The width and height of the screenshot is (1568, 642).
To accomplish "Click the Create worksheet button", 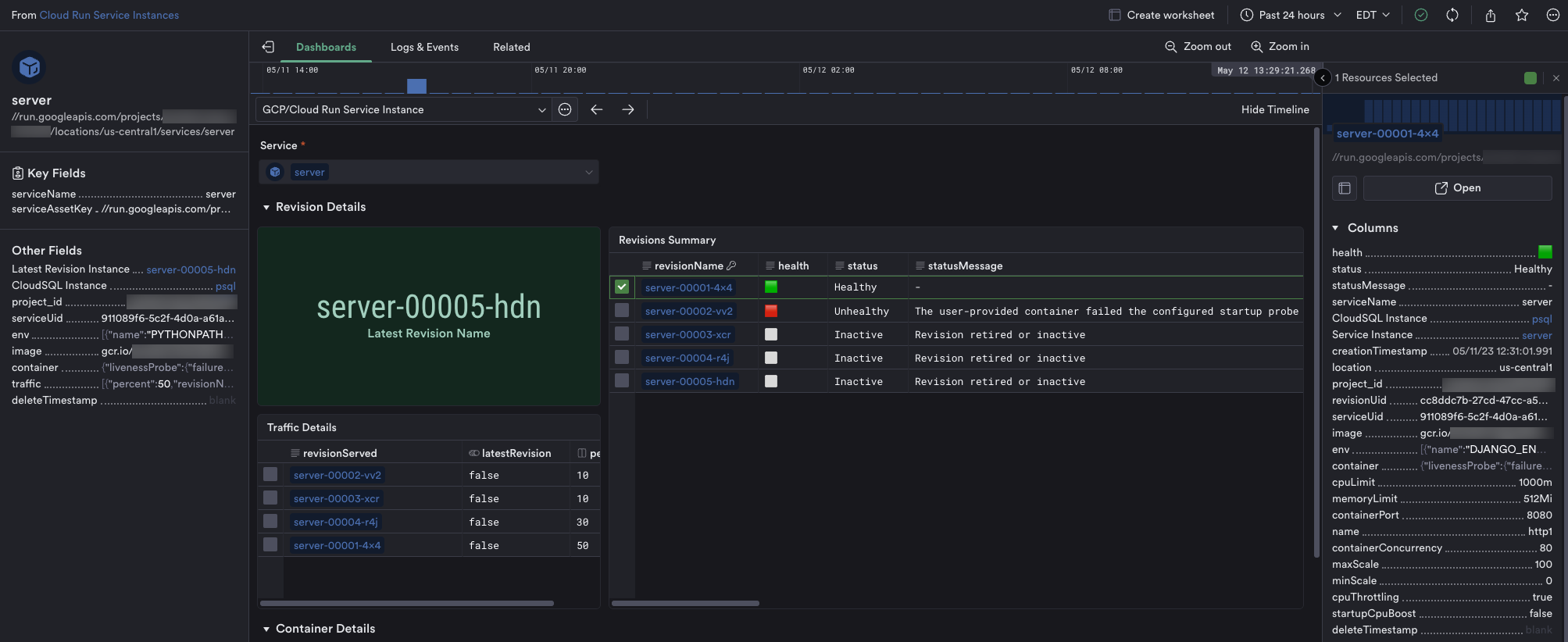I will (x=1162, y=15).
